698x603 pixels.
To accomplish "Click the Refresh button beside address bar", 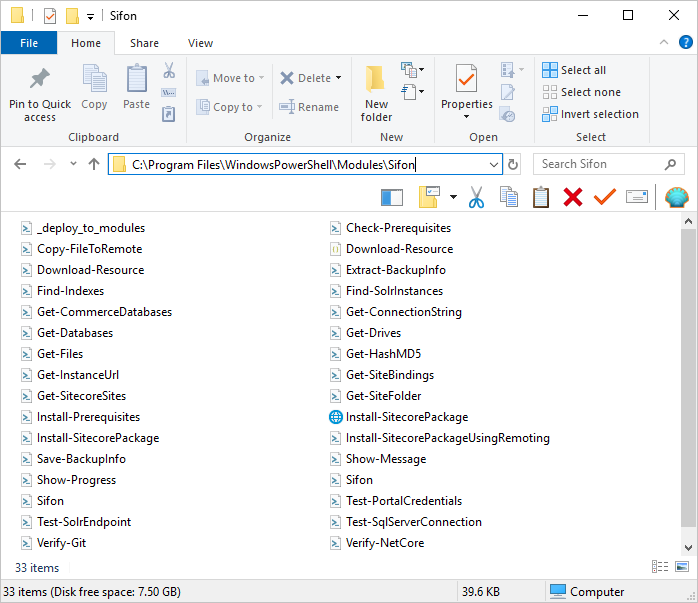I will [513, 165].
